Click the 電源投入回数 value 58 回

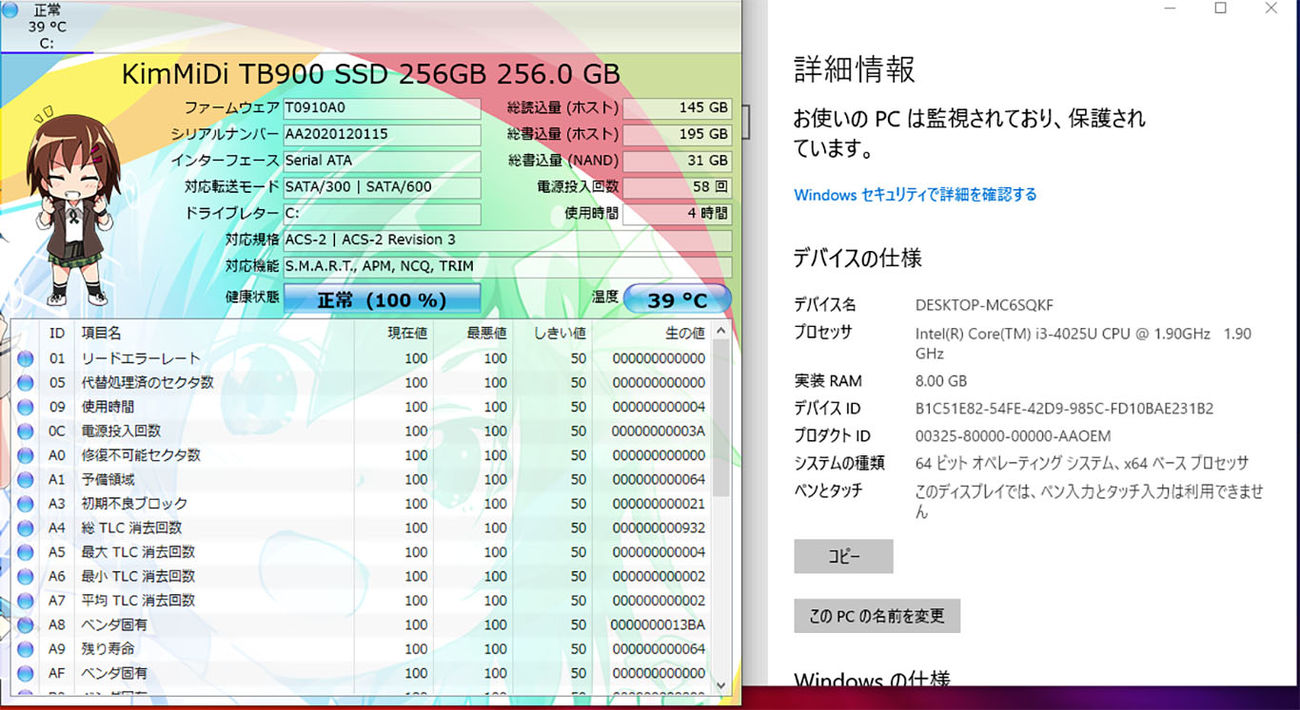(677, 187)
